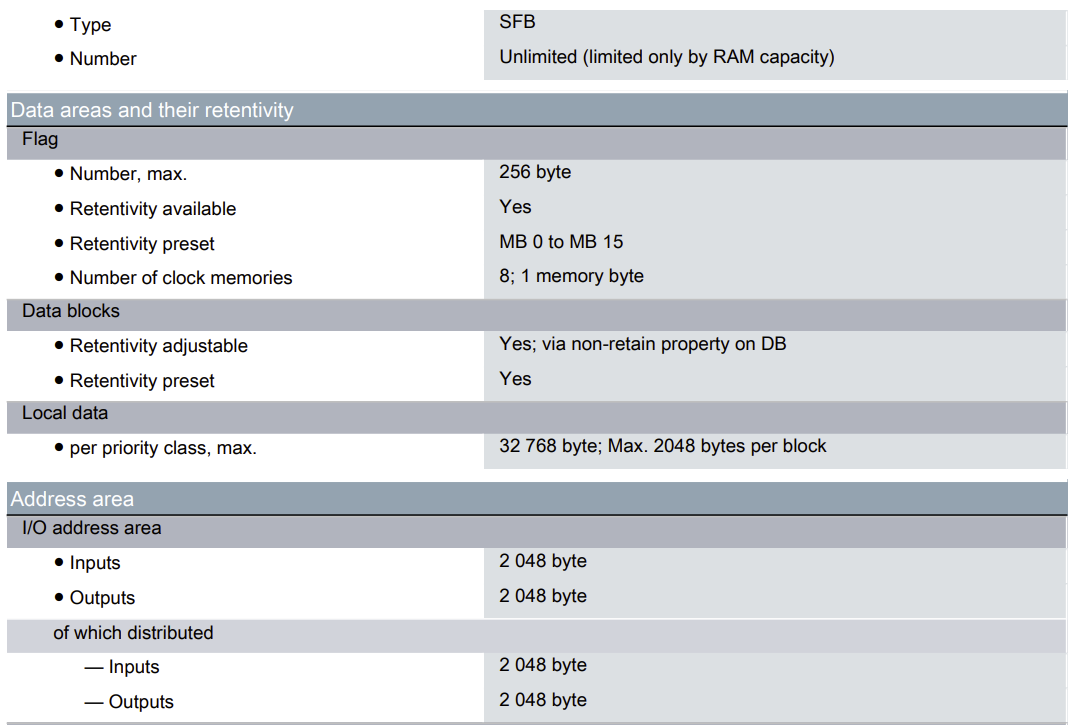Click "Yes; via non-retain property on DB" text

pyautogui.click(x=642, y=344)
